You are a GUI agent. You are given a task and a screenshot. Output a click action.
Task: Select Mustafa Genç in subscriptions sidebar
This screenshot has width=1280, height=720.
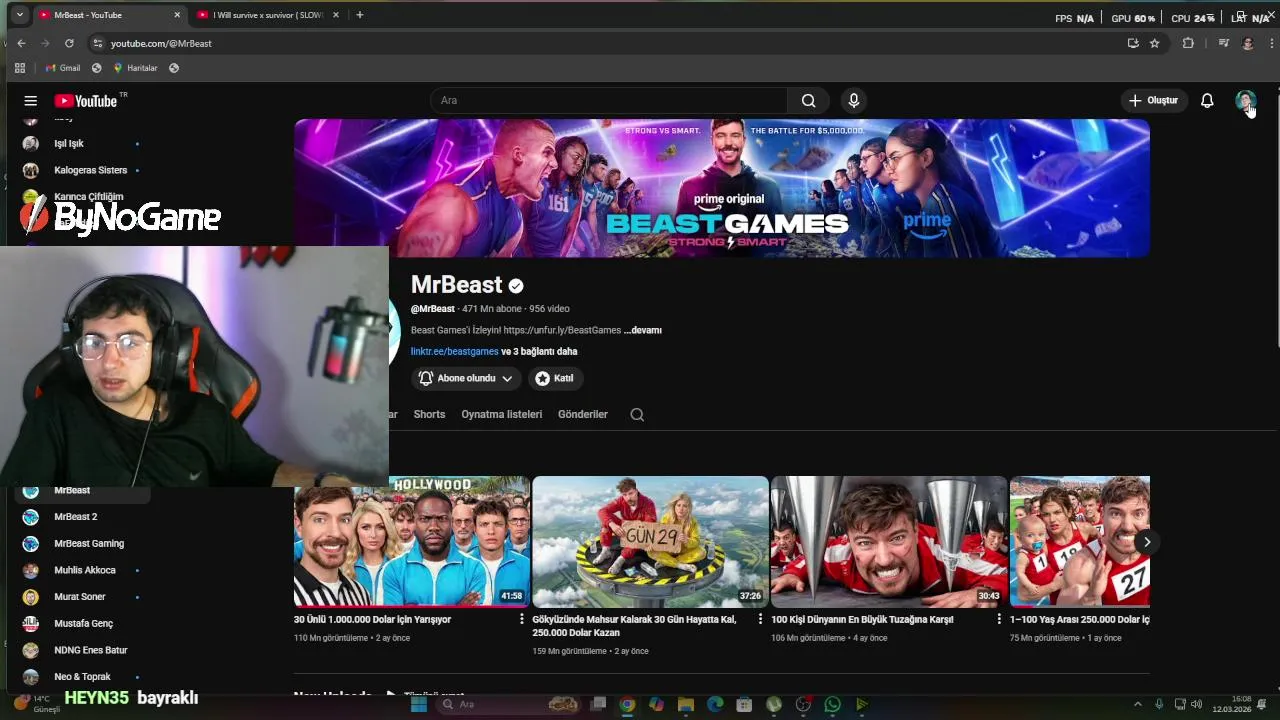[84, 623]
